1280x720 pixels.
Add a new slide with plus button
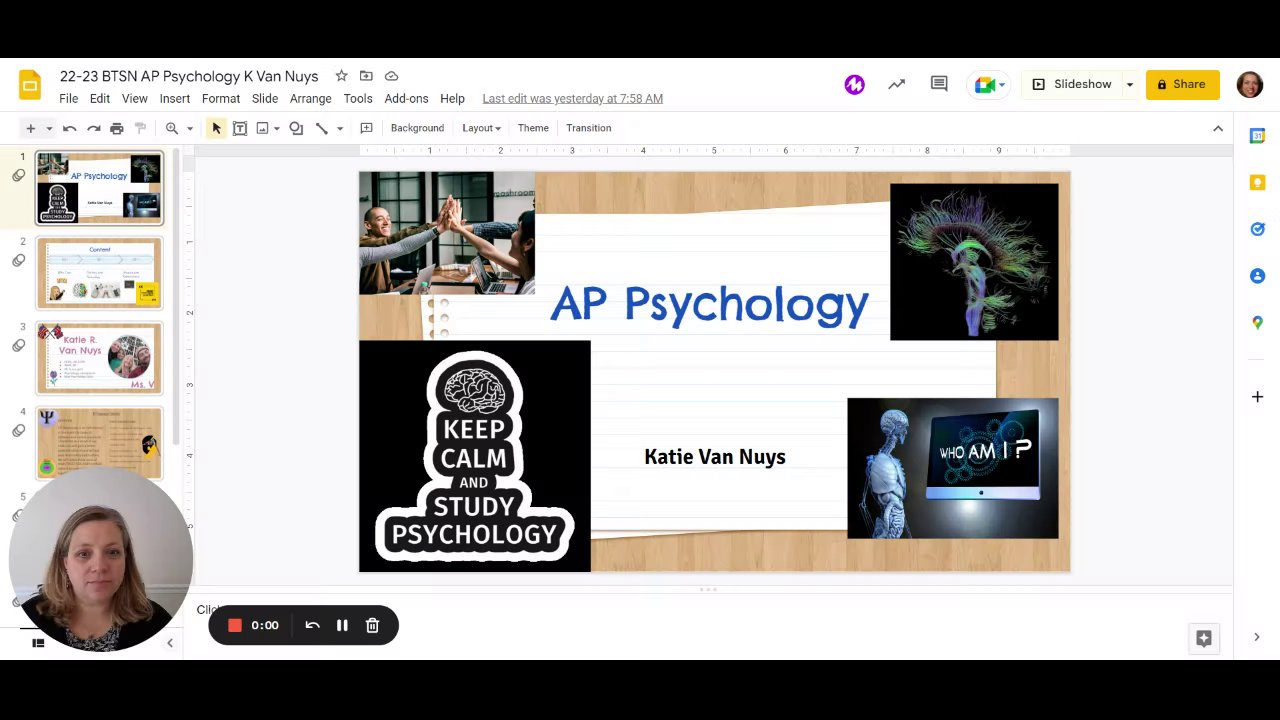pos(30,128)
